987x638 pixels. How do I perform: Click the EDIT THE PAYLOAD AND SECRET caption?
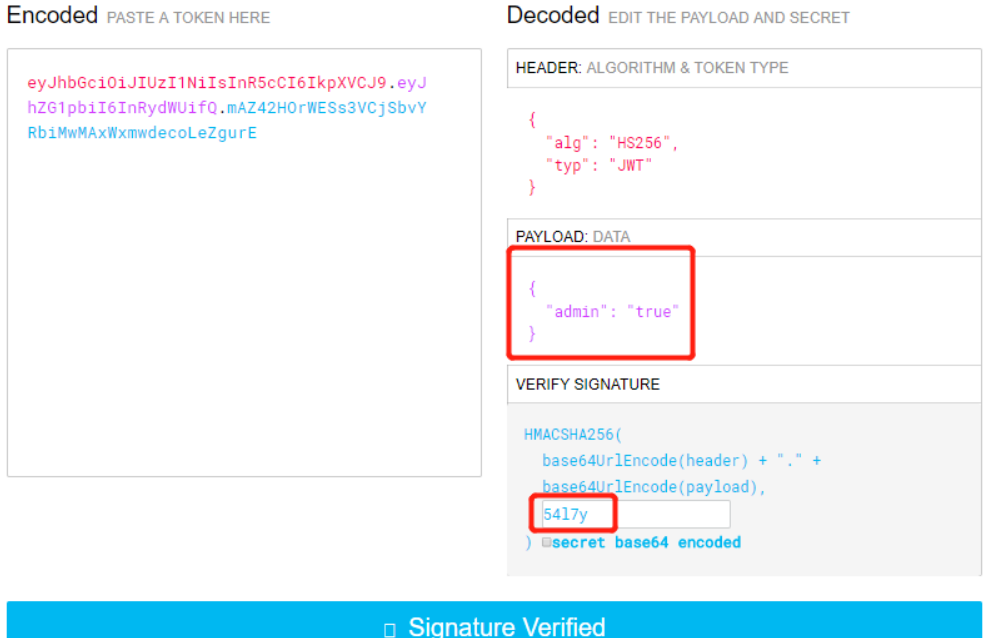tap(729, 18)
